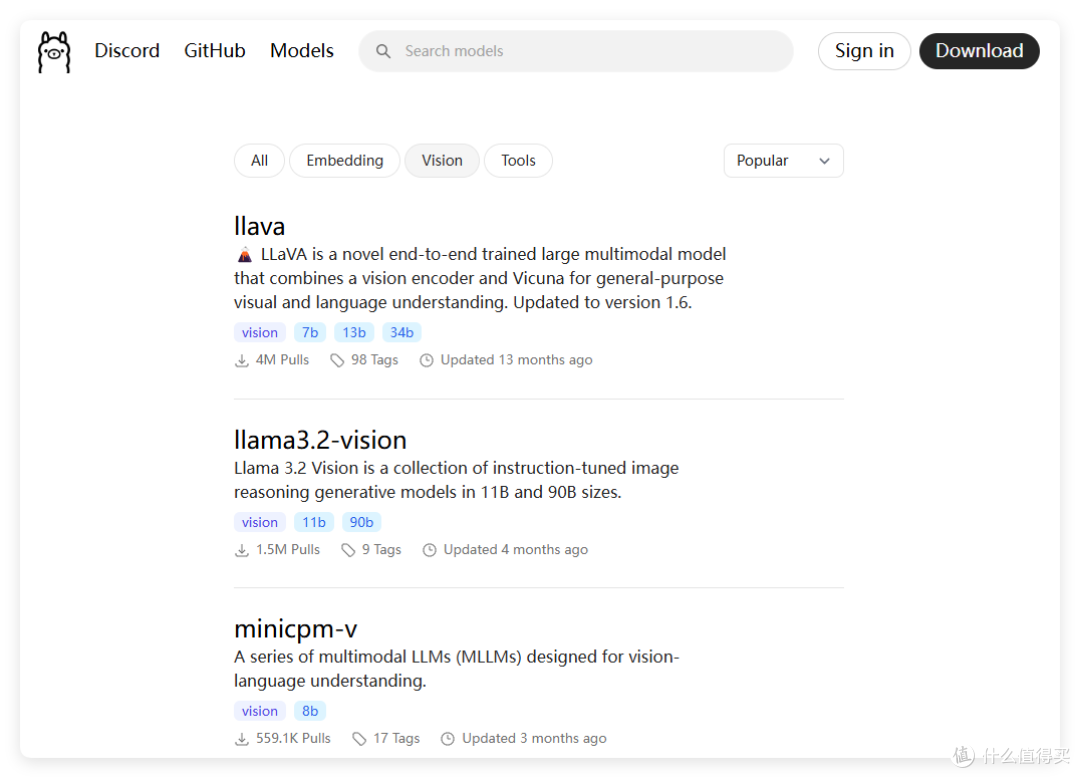Click the clock icon beside Updated 13 months ago
Screen dimensions: 1080x778
pyautogui.click(x=426, y=360)
